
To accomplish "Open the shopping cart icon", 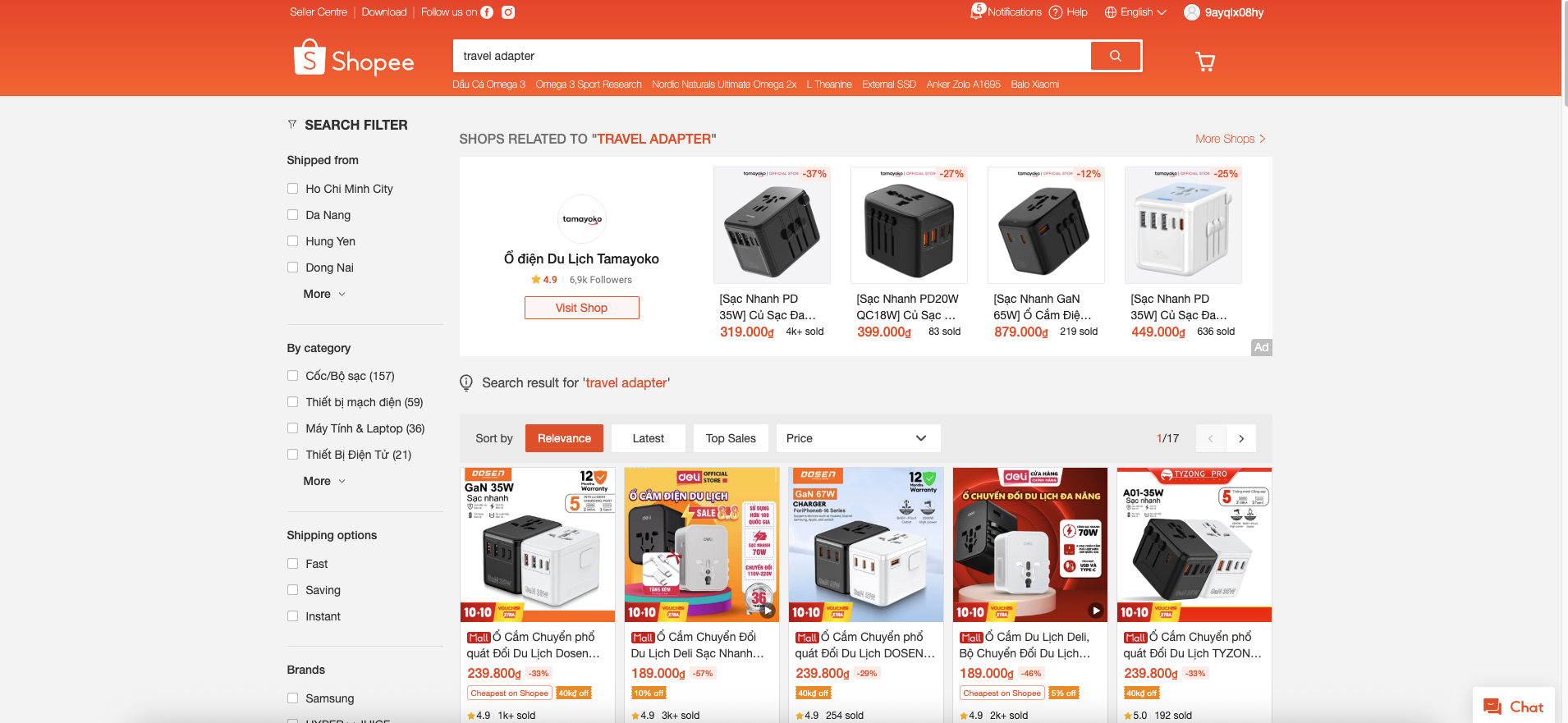I will [1205, 62].
